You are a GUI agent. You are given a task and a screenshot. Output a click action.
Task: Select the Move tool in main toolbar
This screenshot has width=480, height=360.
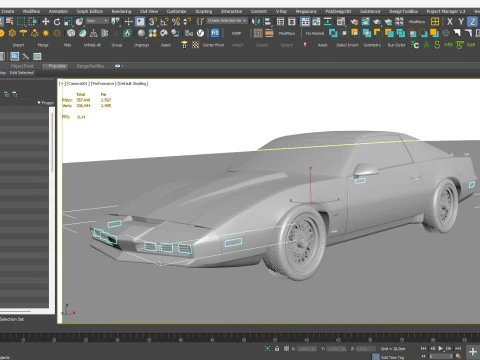tap(45, 22)
